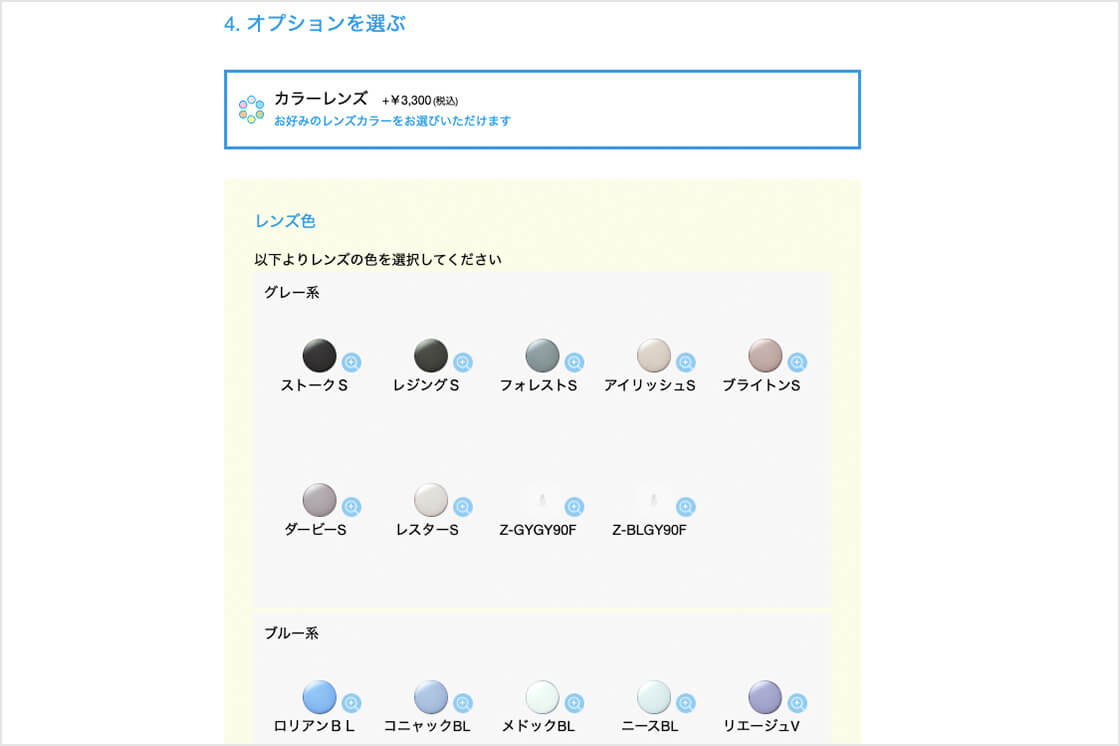Select the コニャックBL blue swatch

click(431, 696)
